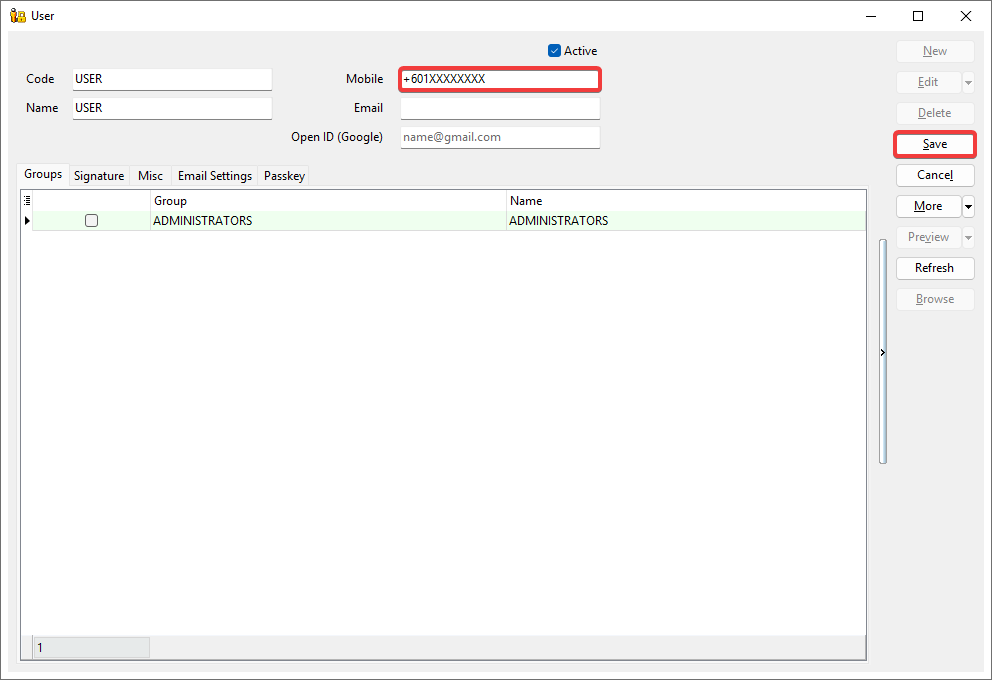Viewport: 992px width, 680px height.
Task: Click the User window title icon
Action: point(17,16)
